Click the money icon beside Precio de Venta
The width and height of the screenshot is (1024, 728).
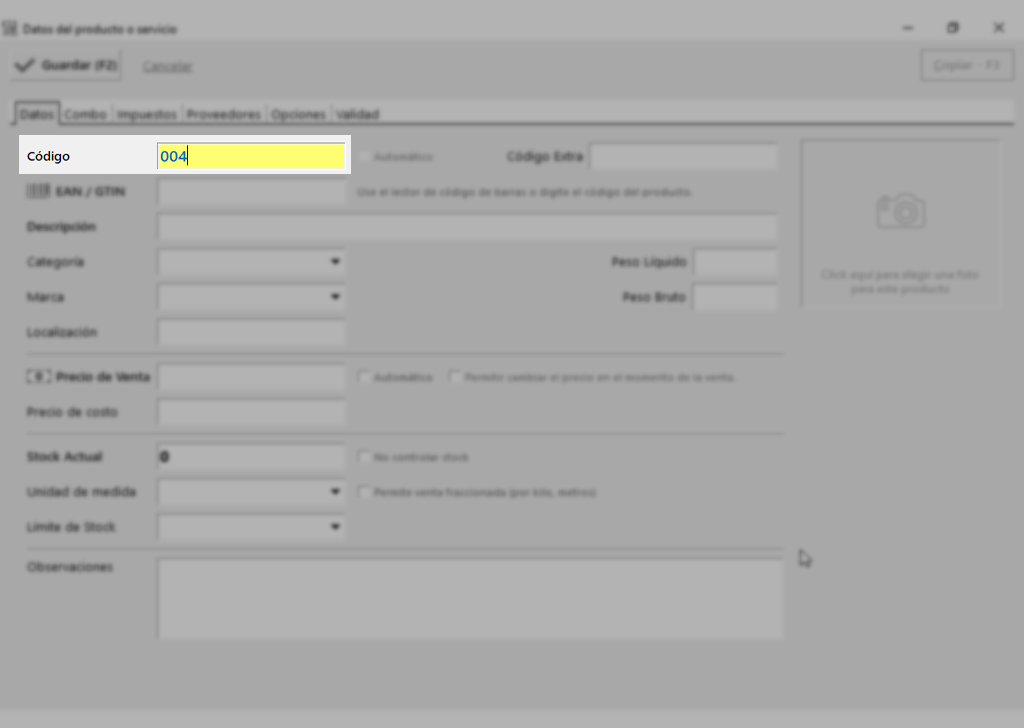[39, 377]
